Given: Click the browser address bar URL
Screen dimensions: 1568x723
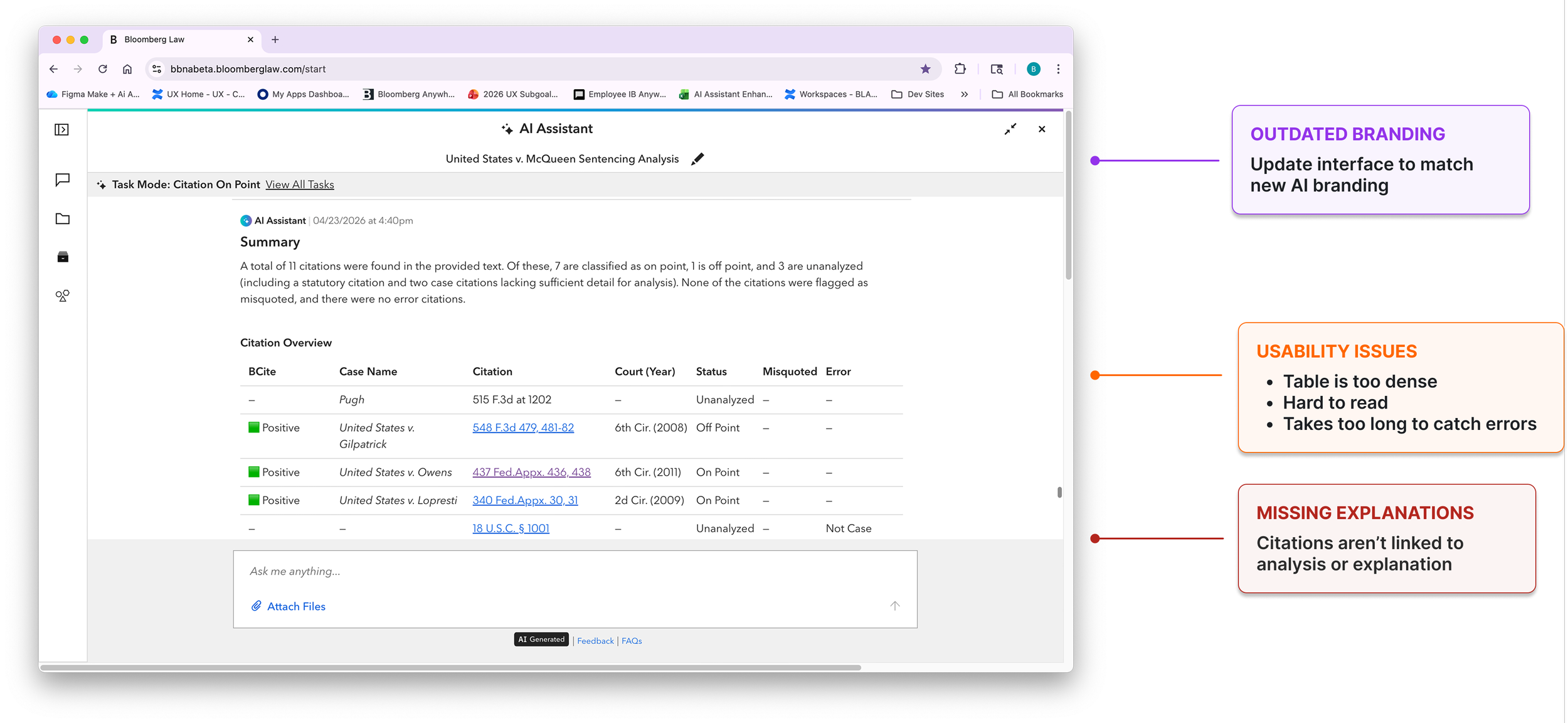Looking at the screenshot, I should [248, 69].
